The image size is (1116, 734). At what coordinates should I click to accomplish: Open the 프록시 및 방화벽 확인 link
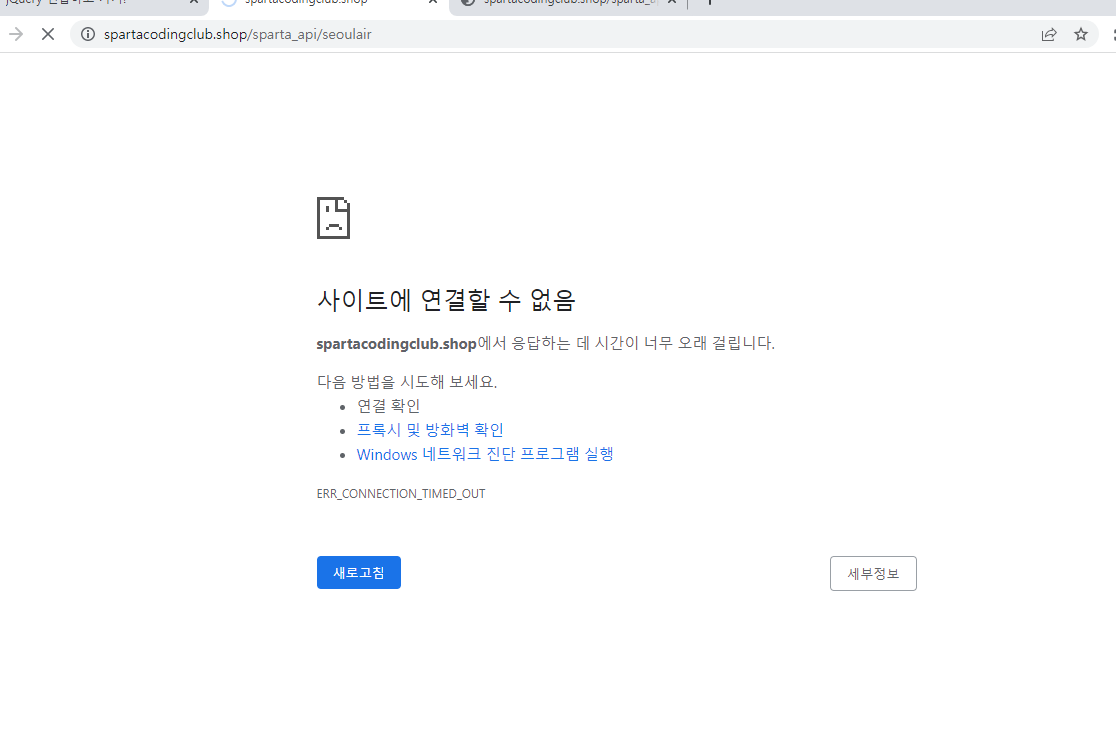coord(430,430)
